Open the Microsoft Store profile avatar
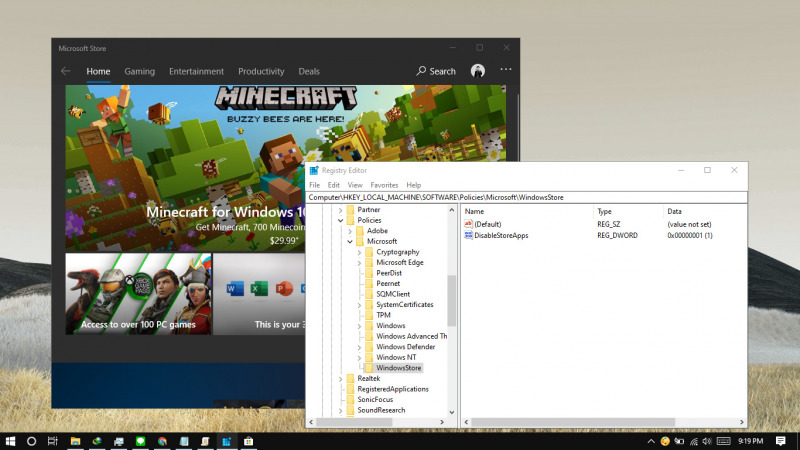The image size is (800, 450). pyautogui.click(x=478, y=71)
